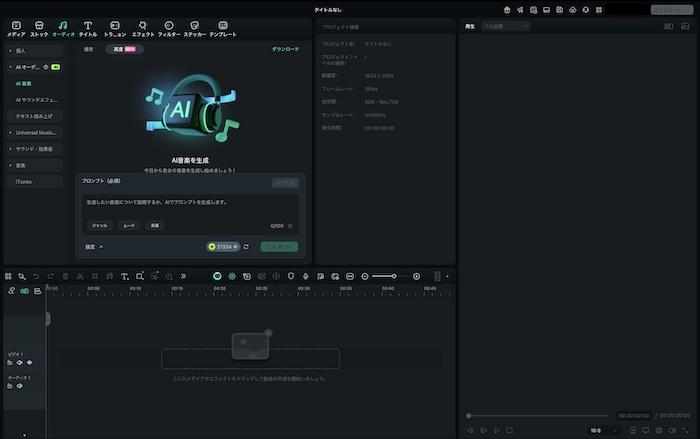Image resolution: width=700 pixels, height=439 pixels.
Task: Select the text tool in timeline toolbar
Action: (124, 276)
